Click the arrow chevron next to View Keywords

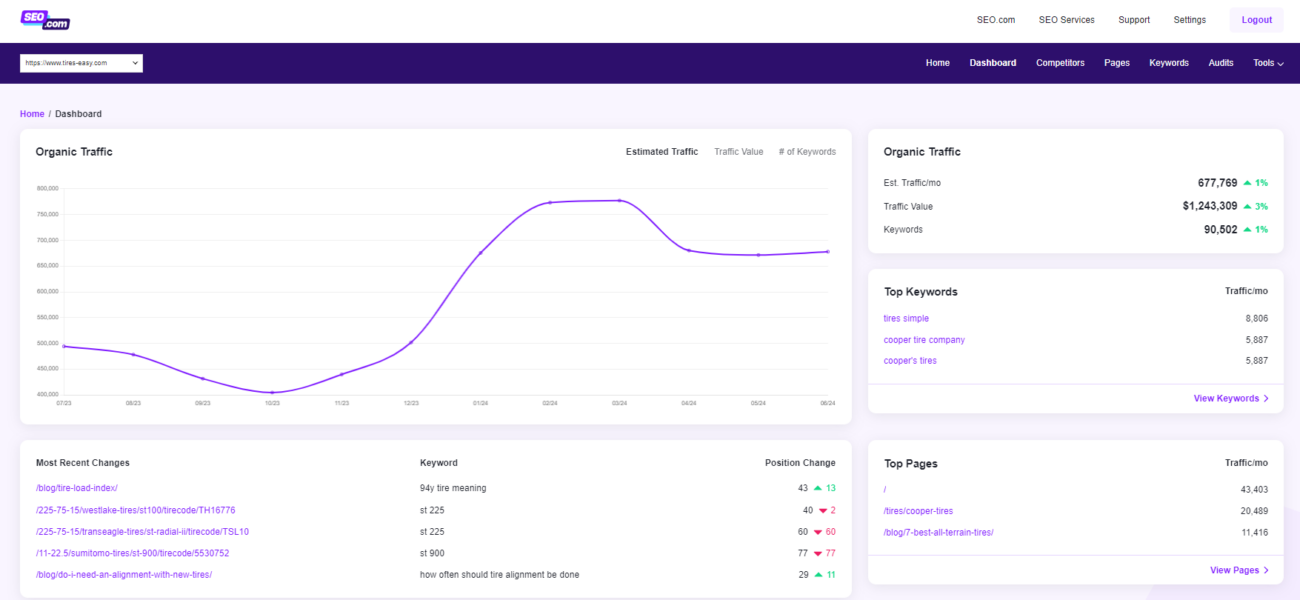pyautogui.click(x=1266, y=398)
